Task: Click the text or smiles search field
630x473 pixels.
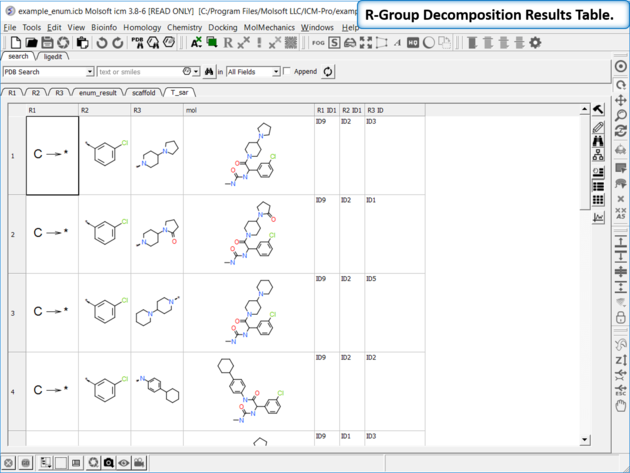Action: click(138, 72)
